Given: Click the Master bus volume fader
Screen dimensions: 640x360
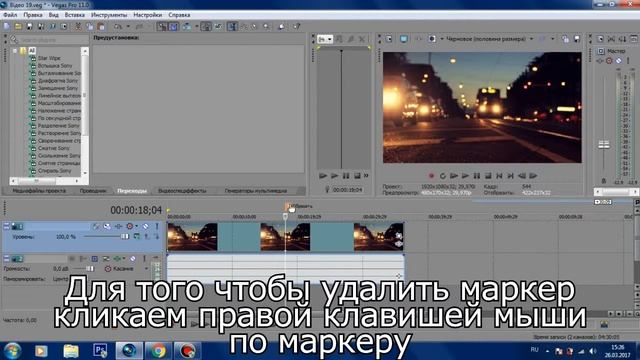Looking at the screenshot, I should pyautogui.click(x=604, y=144).
